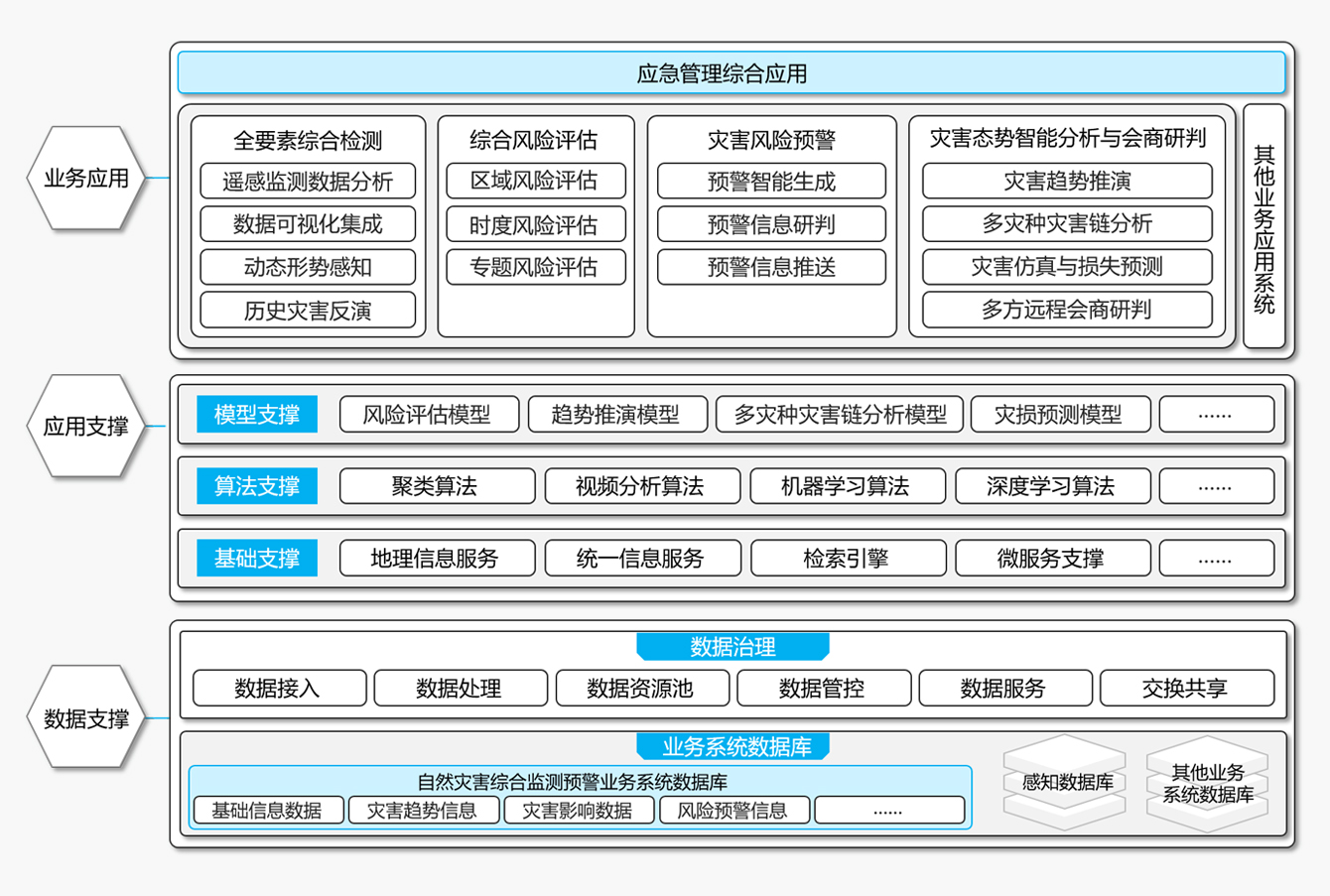Click 灾损预测模型 box
This screenshot has width=1330, height=896.
pos(1060,415)
